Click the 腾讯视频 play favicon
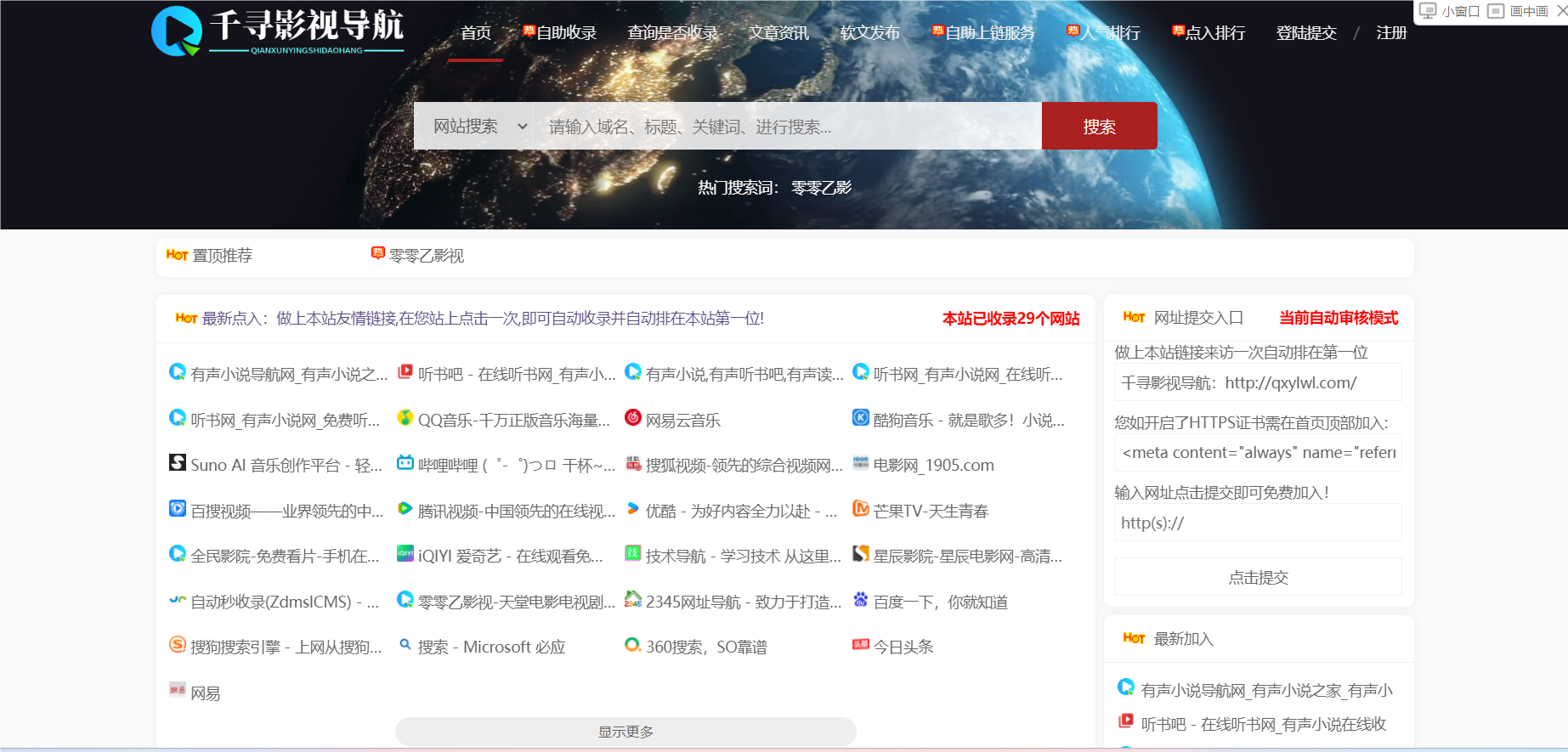This screenshot has height=752, width=1568. tap(405, 509)
